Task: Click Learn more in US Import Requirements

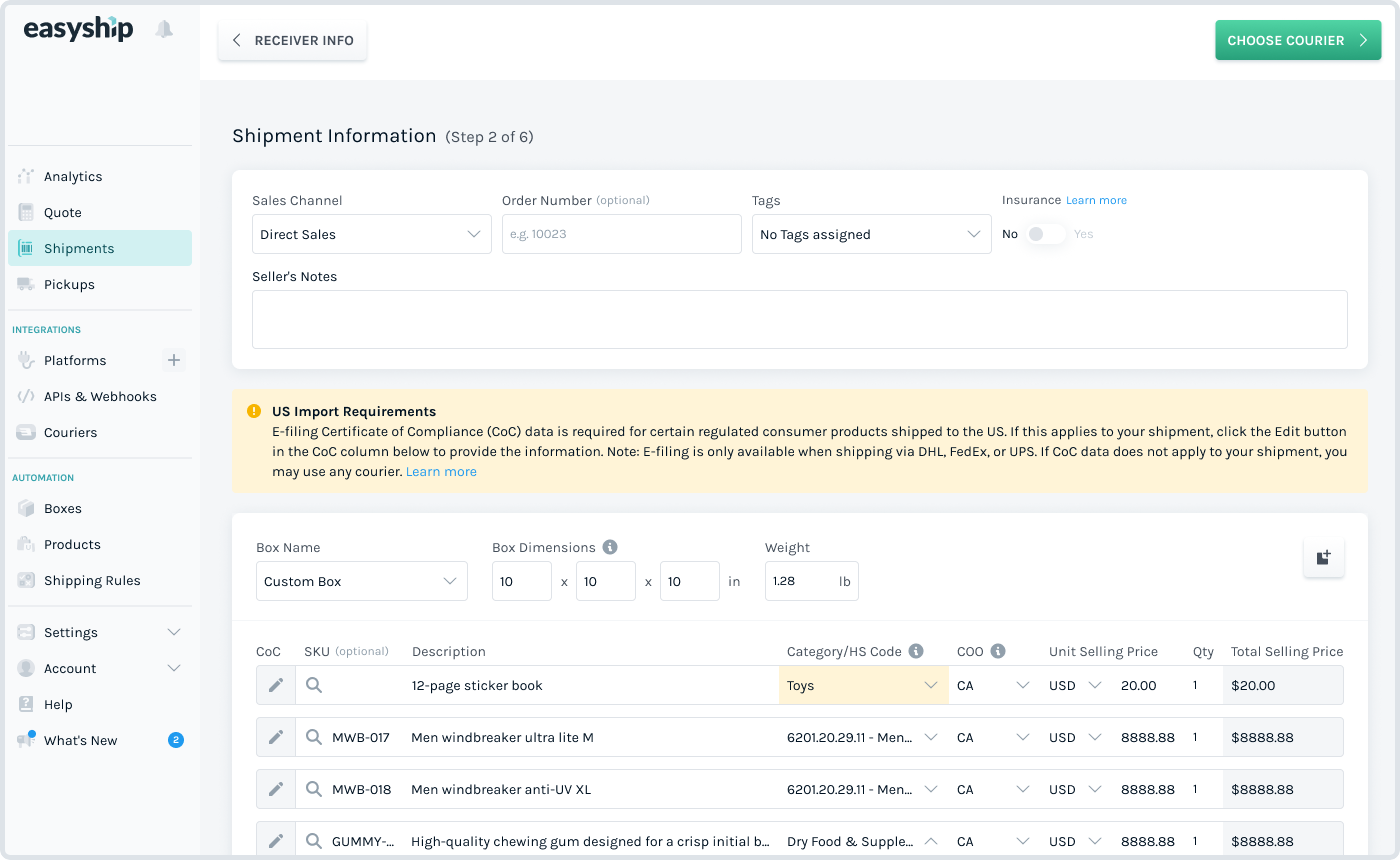Action: [441, 471]
